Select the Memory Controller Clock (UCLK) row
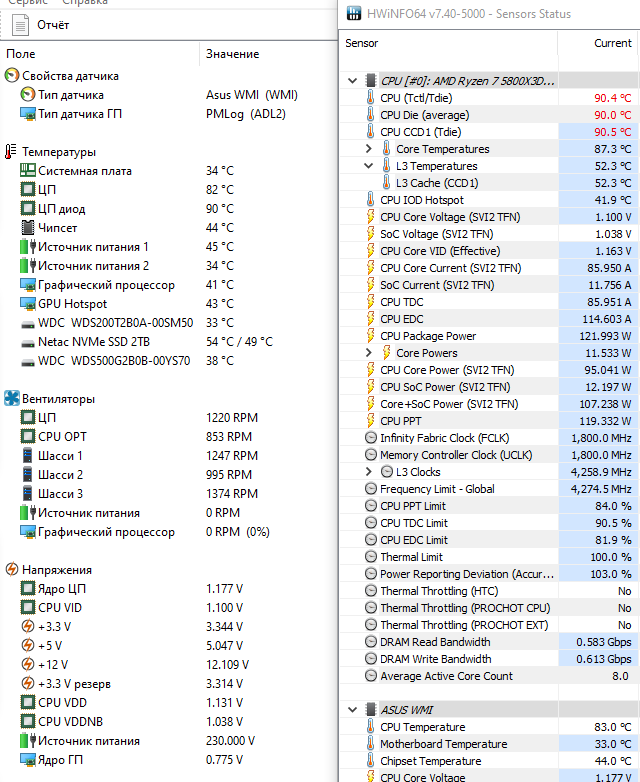The width and height of the screenshot is (640, 782). (x=489, y=455)
